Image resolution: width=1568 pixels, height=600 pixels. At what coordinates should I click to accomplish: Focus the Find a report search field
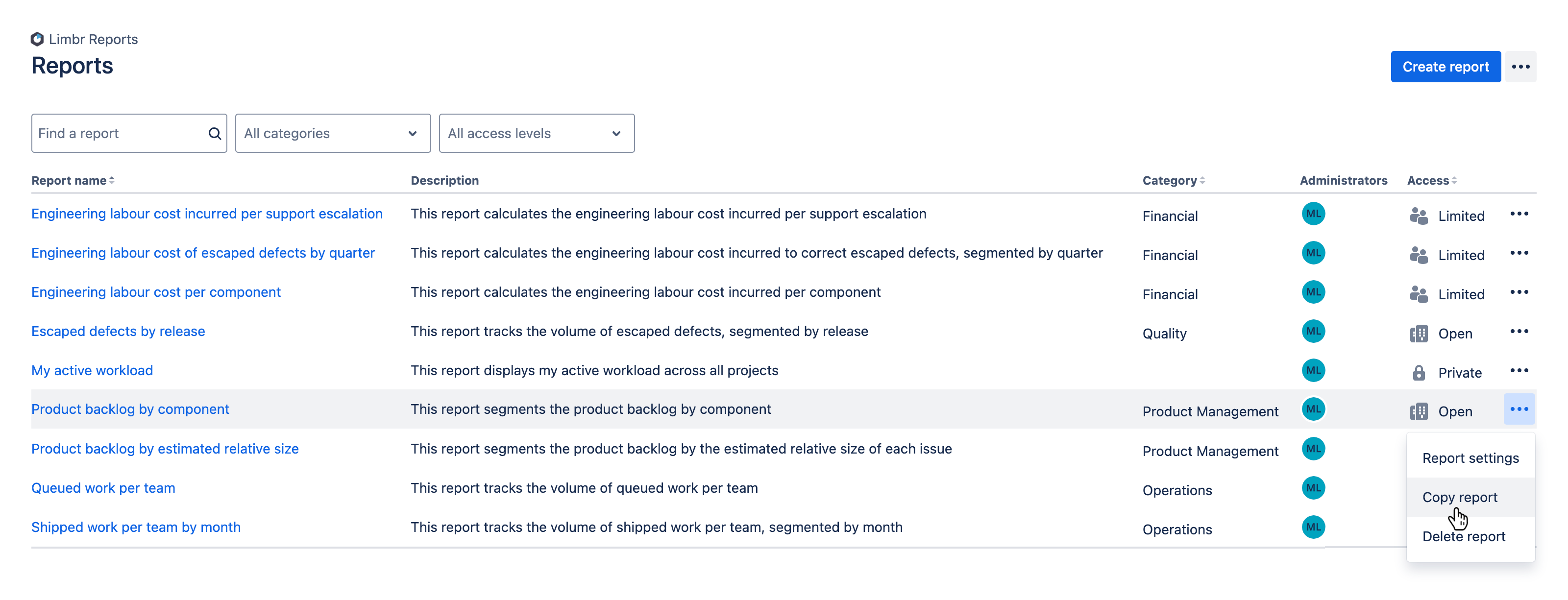(129, 133)
